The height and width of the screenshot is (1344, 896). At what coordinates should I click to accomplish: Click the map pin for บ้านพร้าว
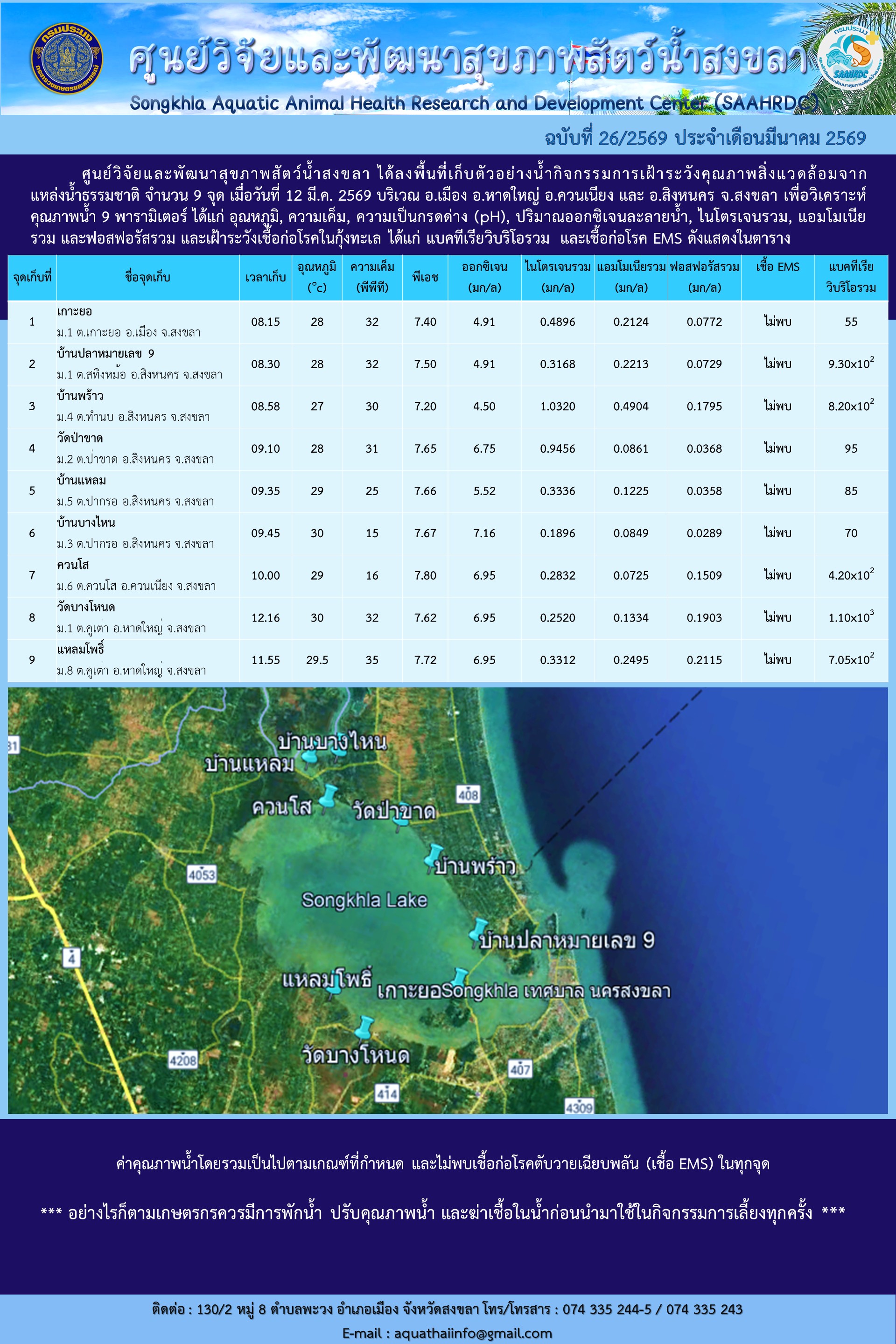pos(434,854)
